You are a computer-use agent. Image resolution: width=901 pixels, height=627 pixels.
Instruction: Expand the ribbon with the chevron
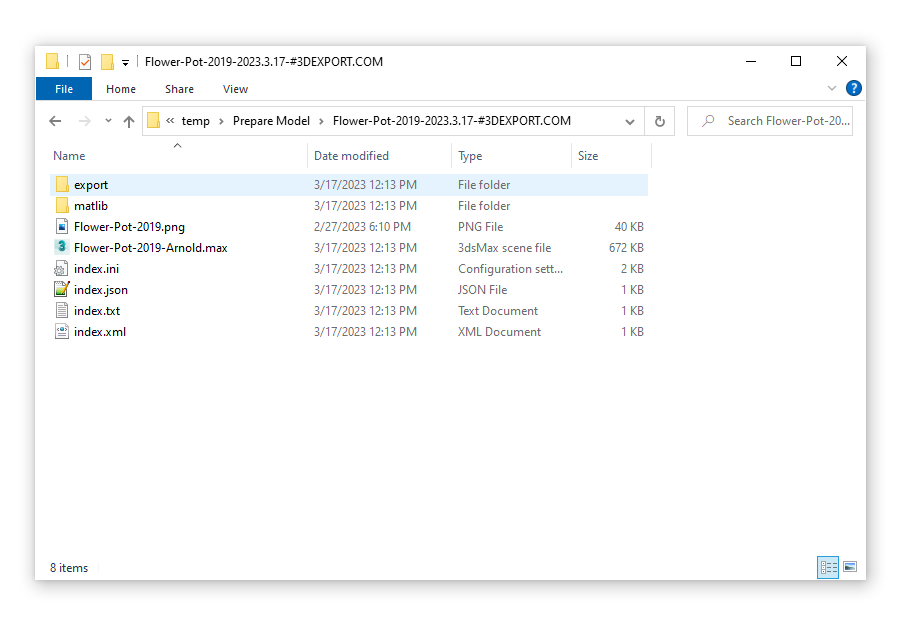click(831, 89)
